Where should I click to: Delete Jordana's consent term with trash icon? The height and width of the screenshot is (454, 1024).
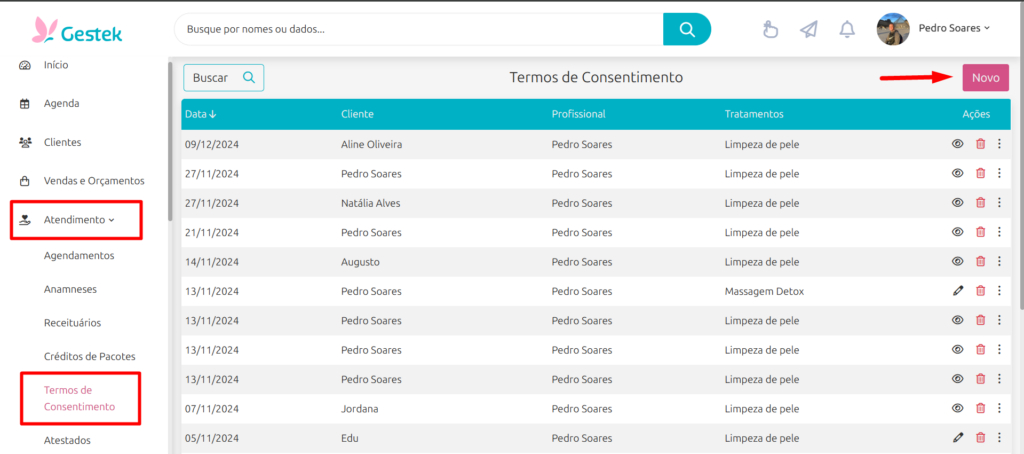pyautogui.click(x=980, y=408)
